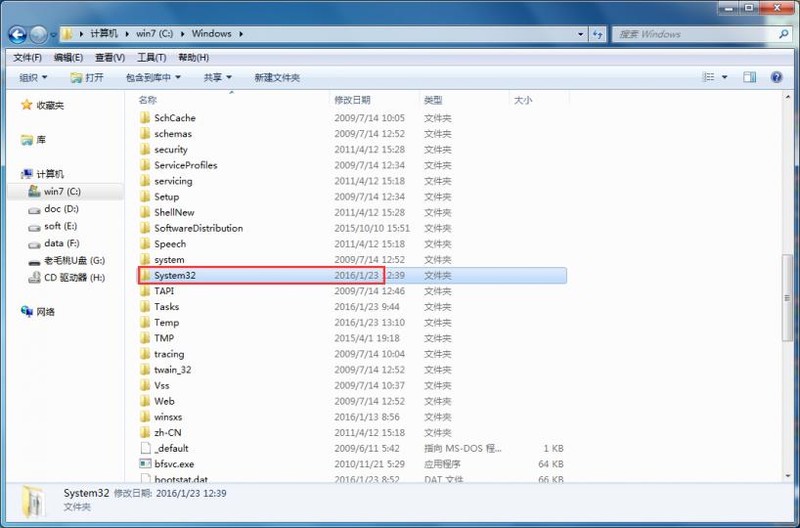The width and height of the screenshot is (800, 528).
Task: Select the Speech folder icon
Action: 145,244
